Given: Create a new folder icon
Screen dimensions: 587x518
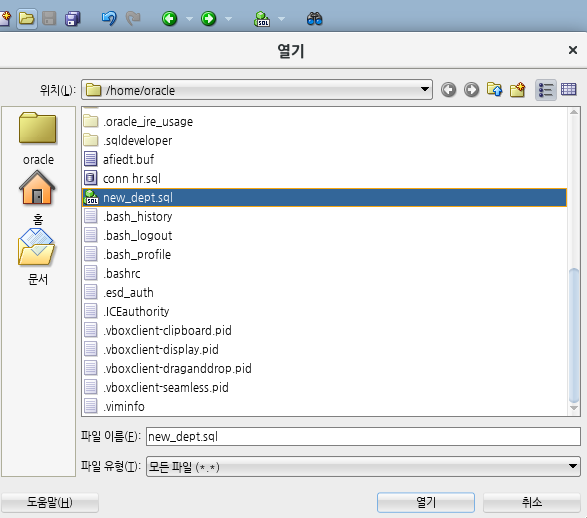Looking at the screenshot, I should click(x=518, y=90).
